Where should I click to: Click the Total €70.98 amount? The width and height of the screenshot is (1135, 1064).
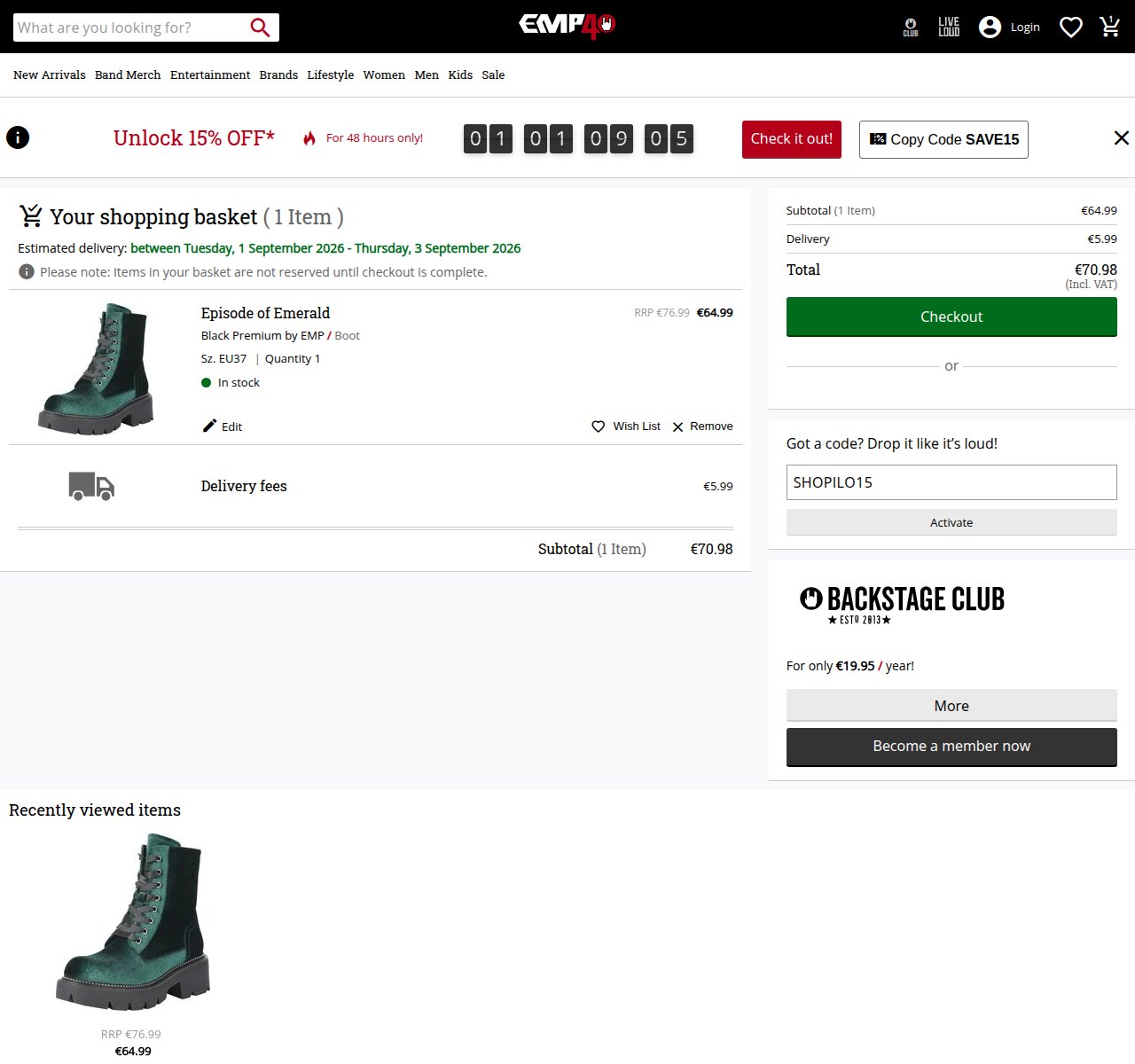point(1096,270)
